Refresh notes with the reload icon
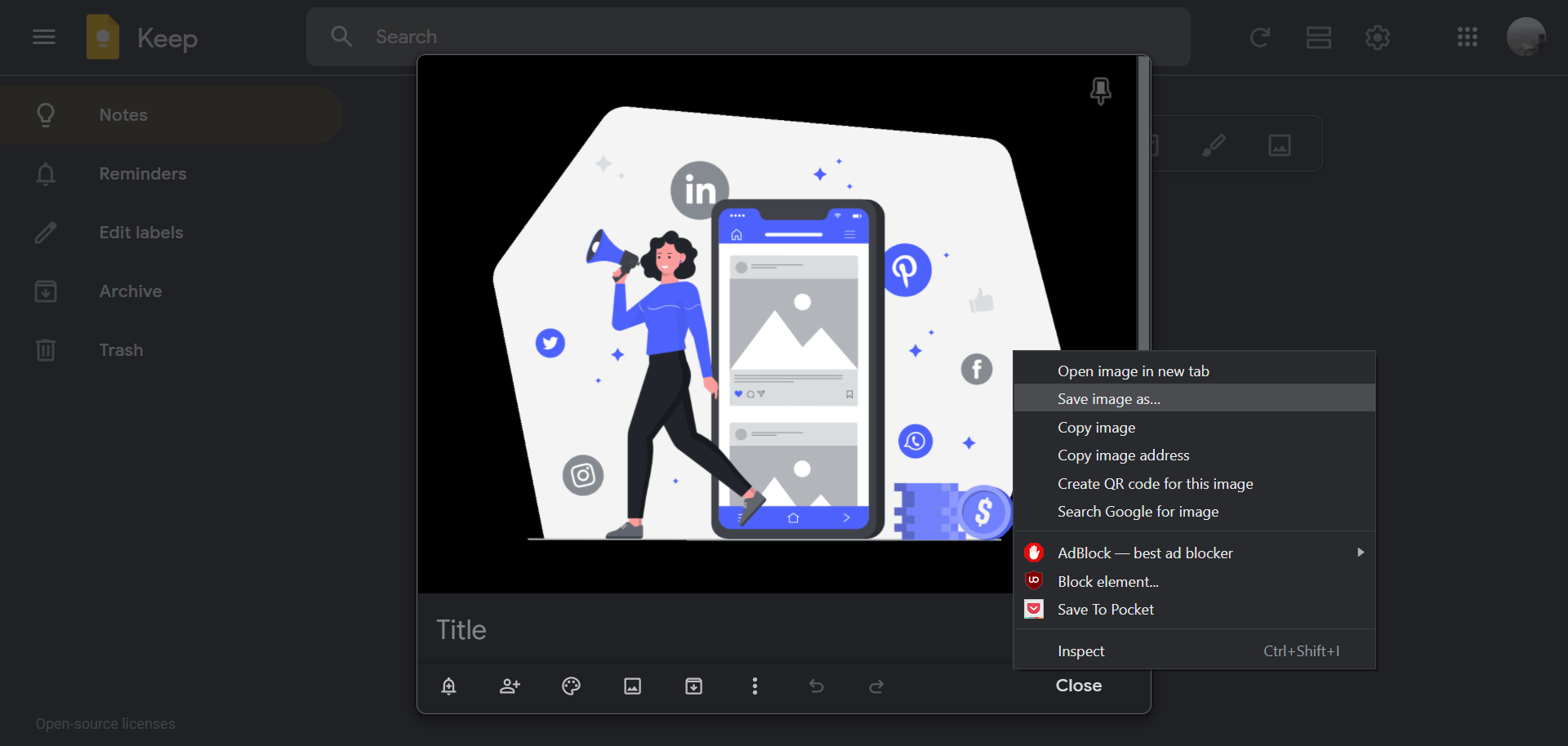This screenshot has height=746, width=1568. (1260, 37)
